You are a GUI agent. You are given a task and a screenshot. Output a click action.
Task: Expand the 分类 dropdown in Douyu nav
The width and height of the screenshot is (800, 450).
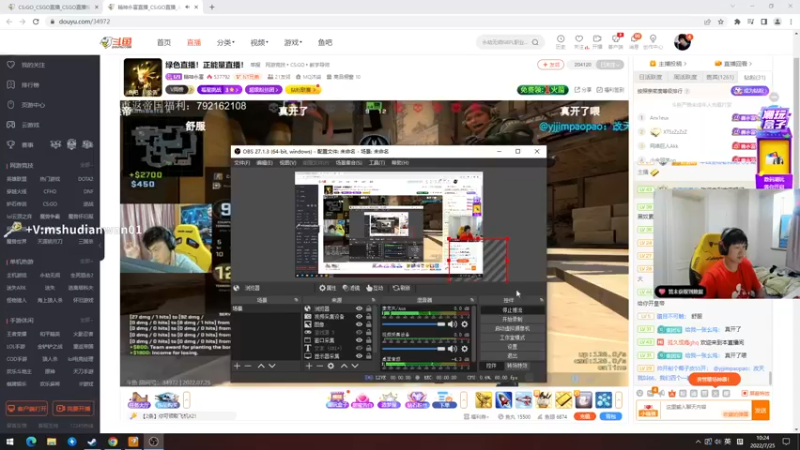point(226,42)
